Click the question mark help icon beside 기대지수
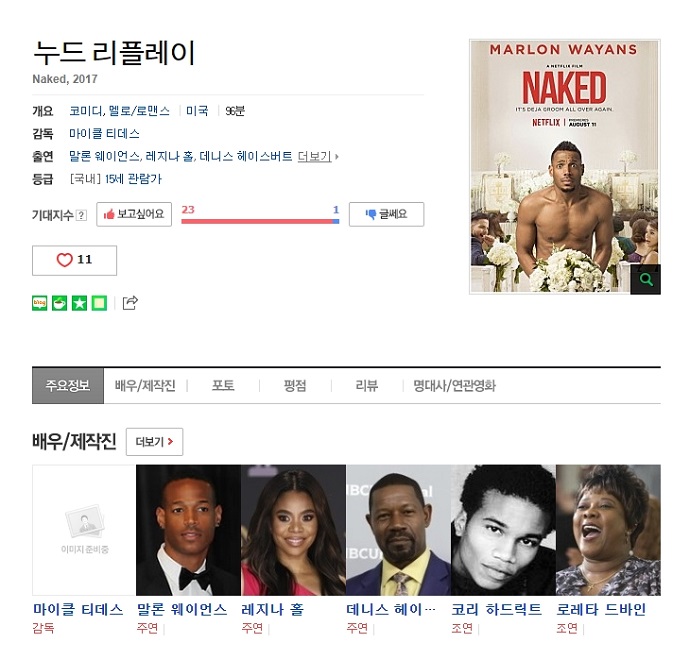Viewport: 690px width, 660px height. click(81, 215)
